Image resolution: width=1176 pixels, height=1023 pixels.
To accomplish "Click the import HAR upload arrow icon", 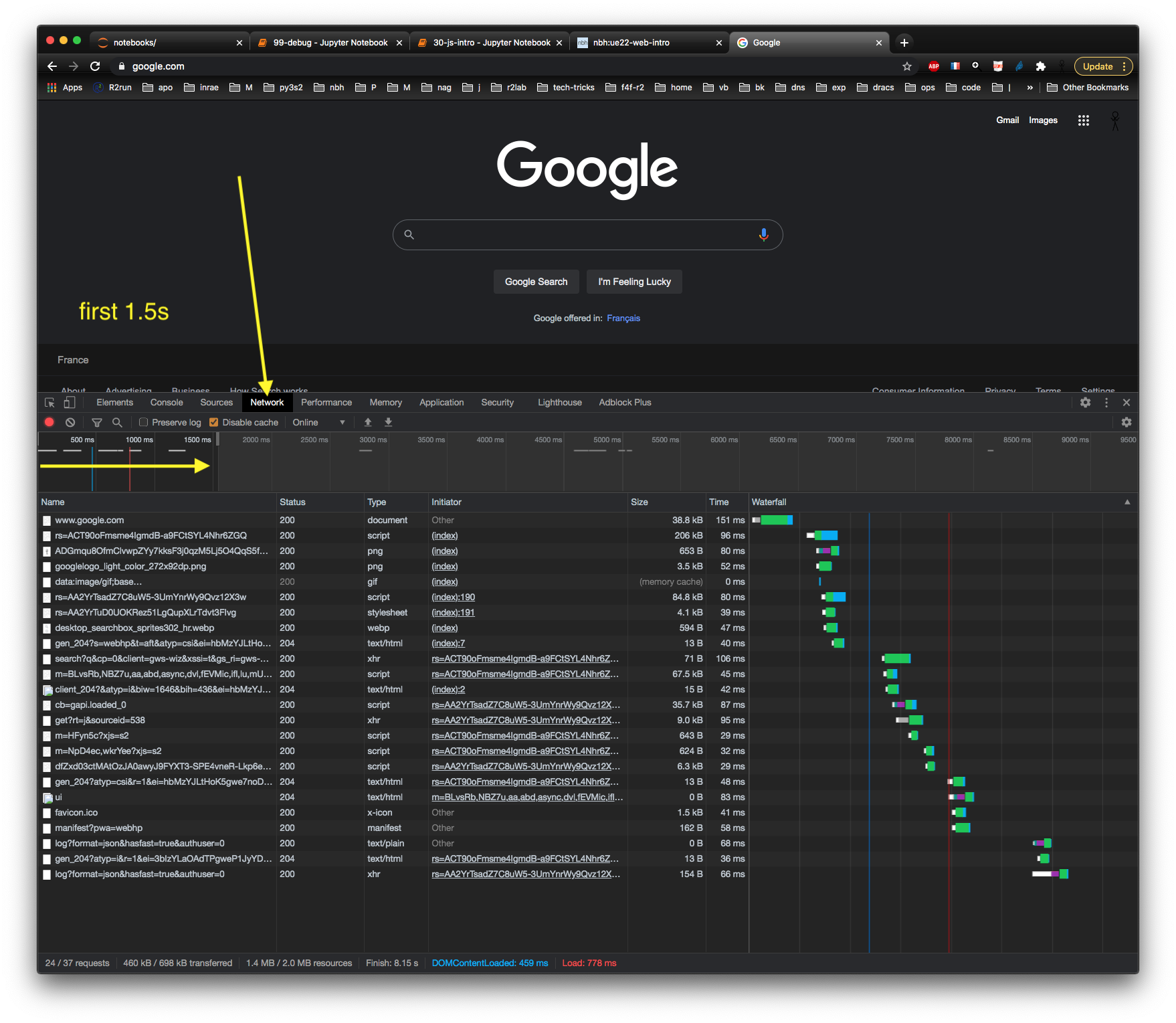I will pyautogui.click(x=367, y=422).
